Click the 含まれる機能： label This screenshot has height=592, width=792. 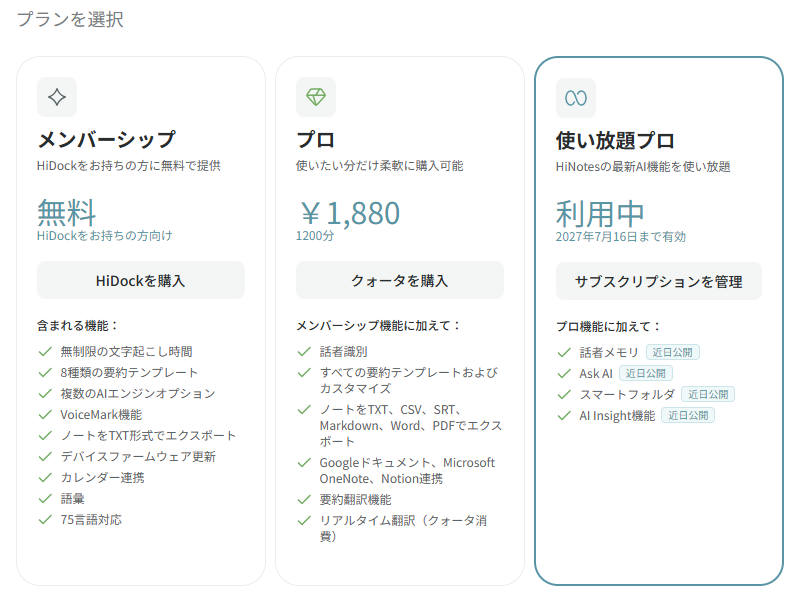click(x=77, y=326)
